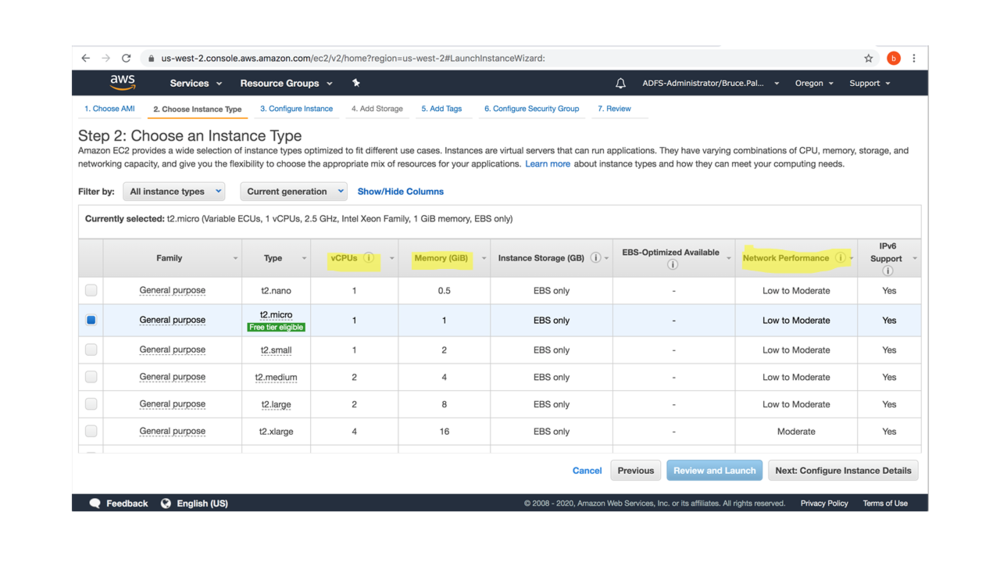The width and height of the screenshot is (1000, 563).
Task: Go to the 4. Add Storage step
Action: coord(377,108)
